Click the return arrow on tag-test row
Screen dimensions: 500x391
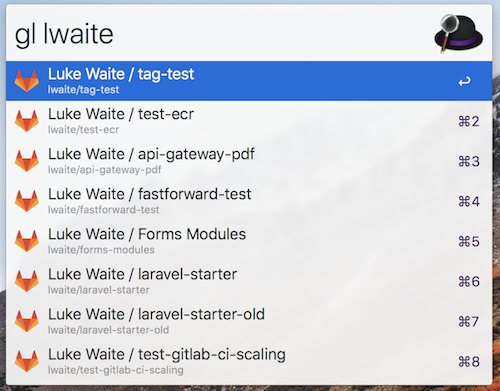464,81
